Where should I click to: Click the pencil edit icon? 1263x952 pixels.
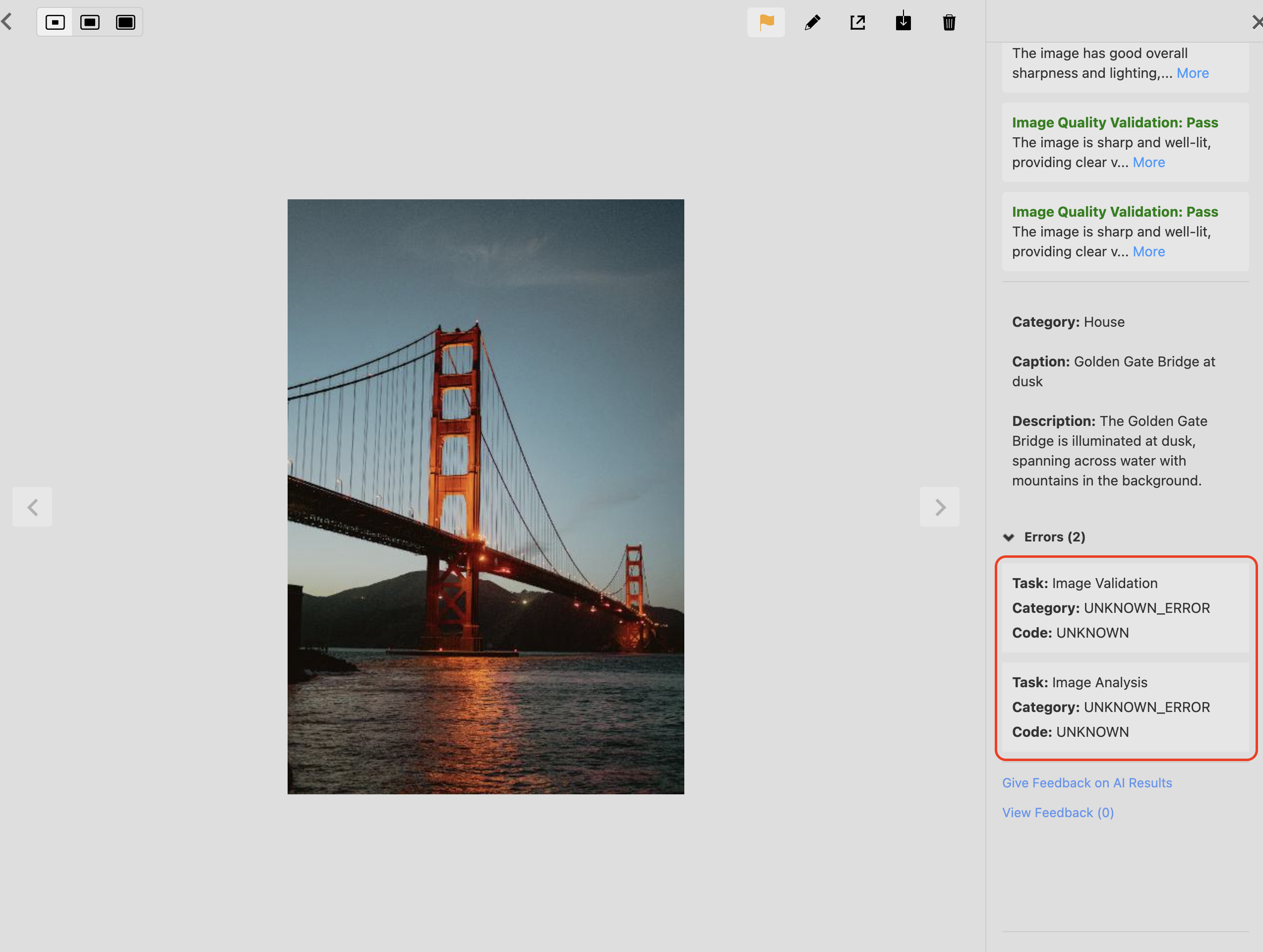[x=812, y=22]
